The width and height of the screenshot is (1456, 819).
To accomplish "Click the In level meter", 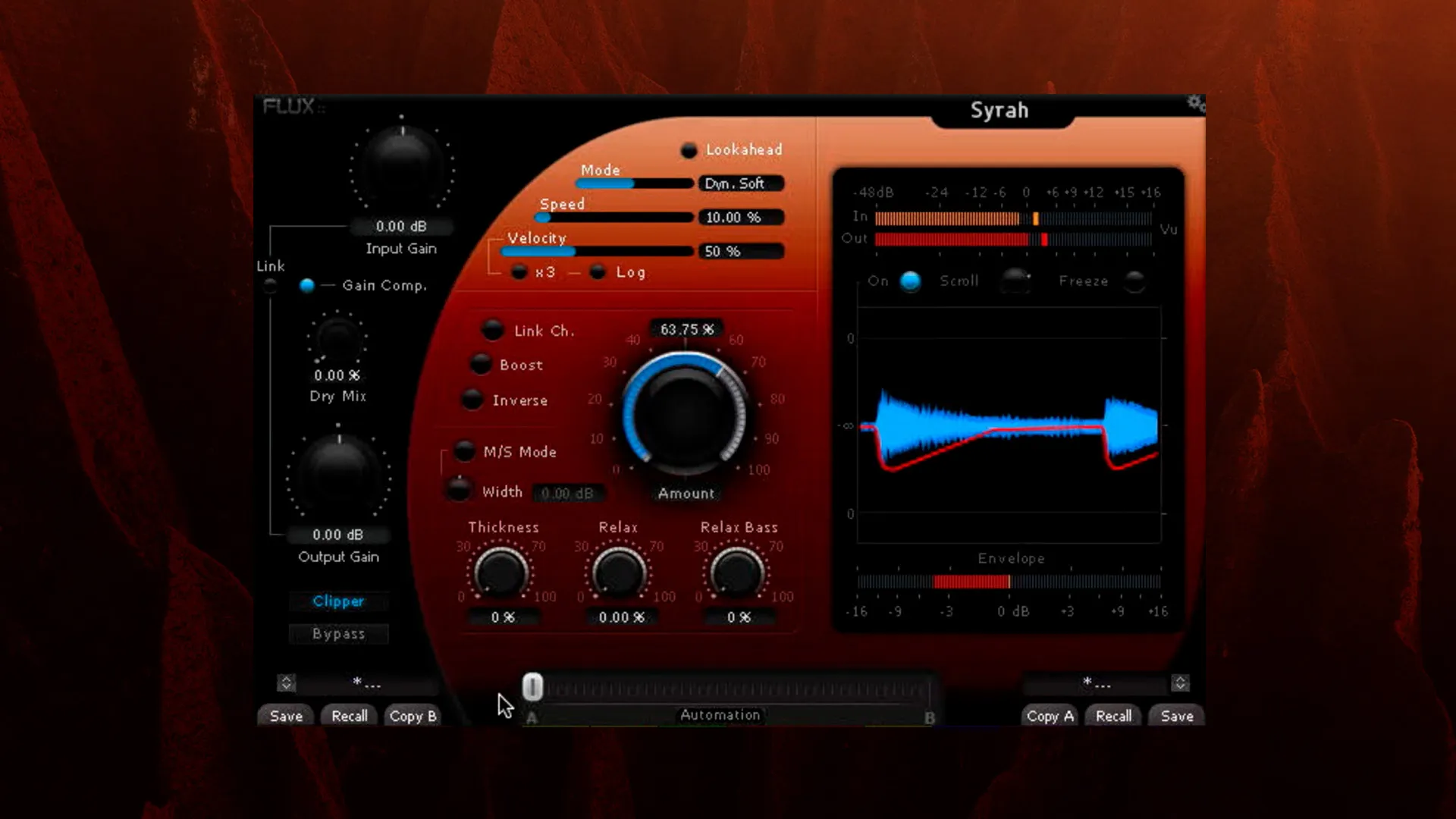I will (1013, 218).
